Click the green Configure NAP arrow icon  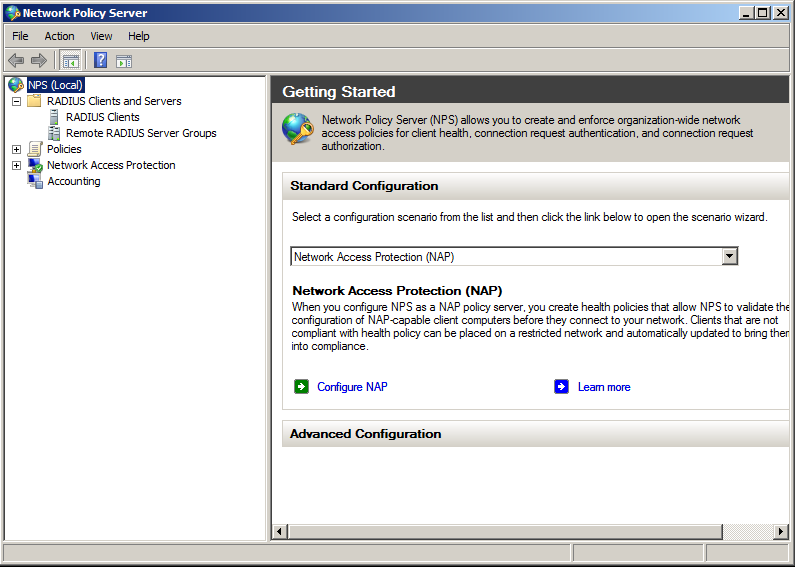click(301, 387)
